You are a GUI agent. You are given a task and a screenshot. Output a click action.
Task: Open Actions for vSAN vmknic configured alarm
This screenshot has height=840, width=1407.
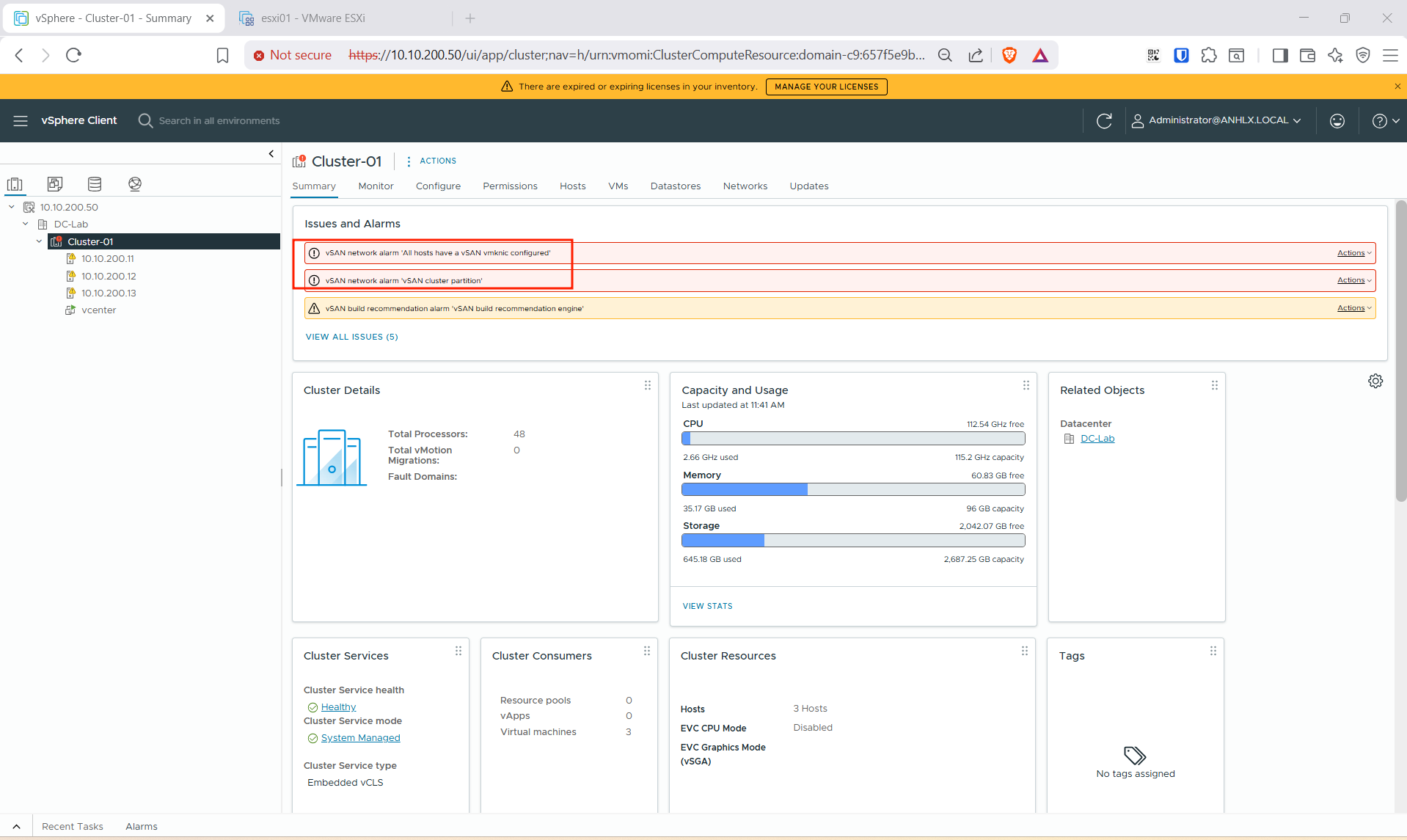[1353, 253]
